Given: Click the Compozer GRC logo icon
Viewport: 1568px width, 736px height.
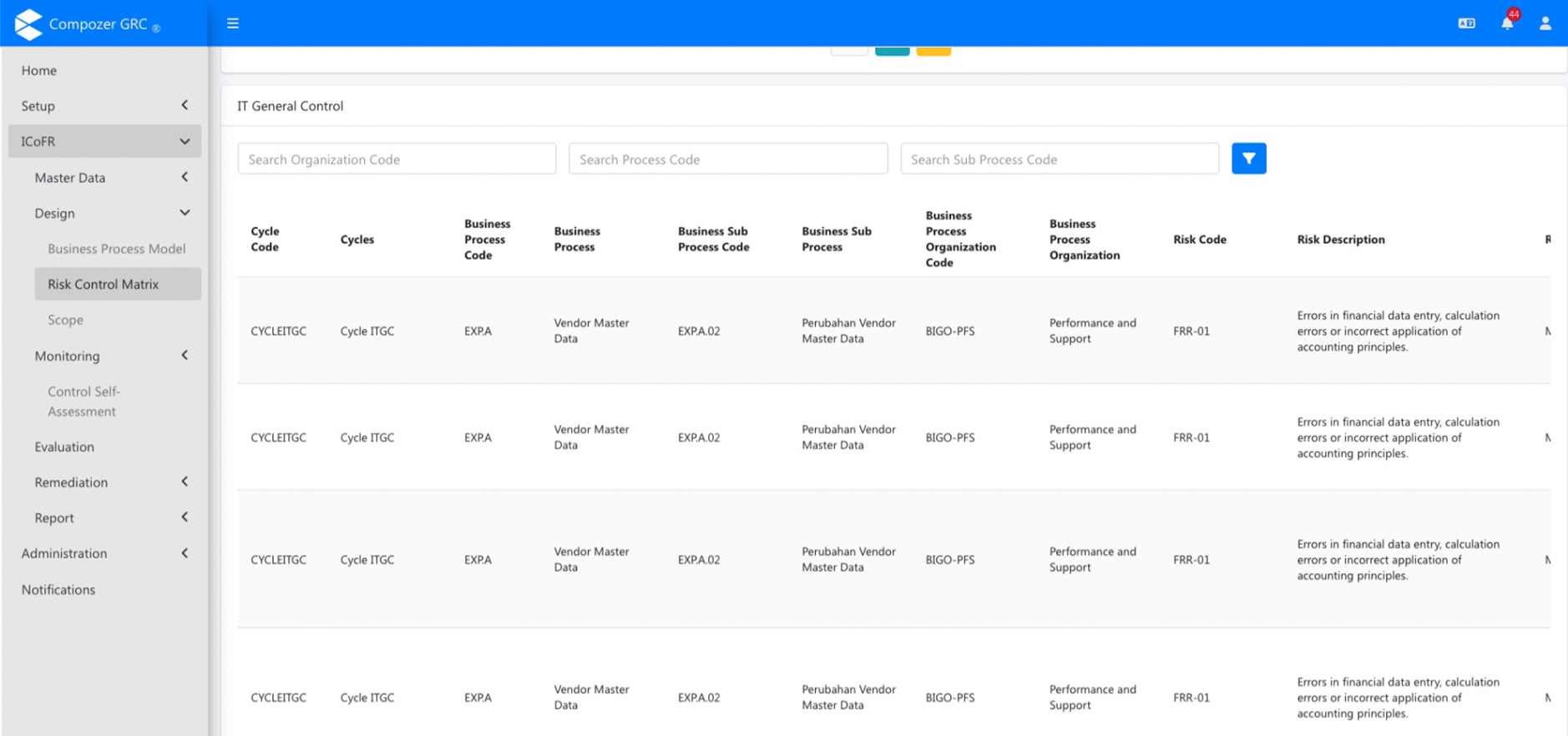Looking at the screenshot, I should click(28, 24).
